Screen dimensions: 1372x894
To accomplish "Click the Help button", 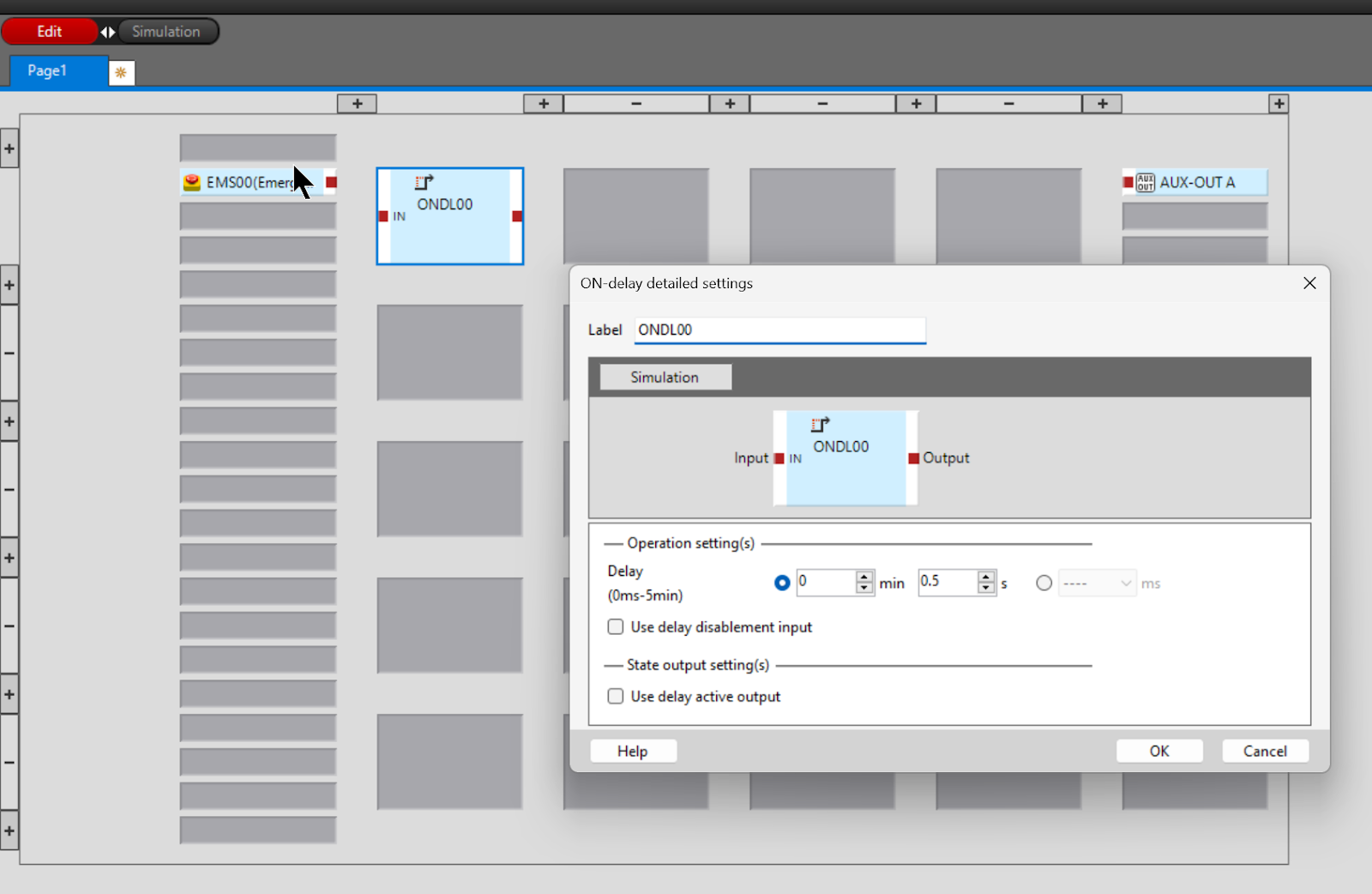I will click(634, 751).
